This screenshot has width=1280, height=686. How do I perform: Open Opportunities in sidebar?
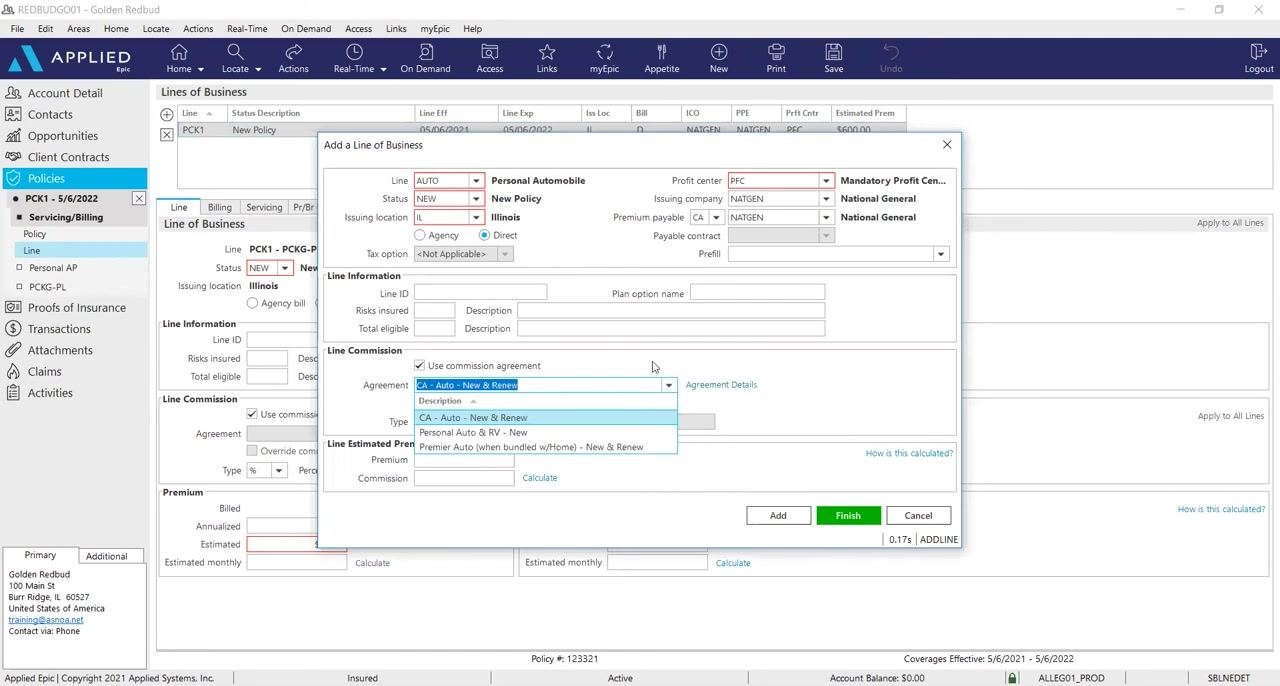tap(63, 136)
